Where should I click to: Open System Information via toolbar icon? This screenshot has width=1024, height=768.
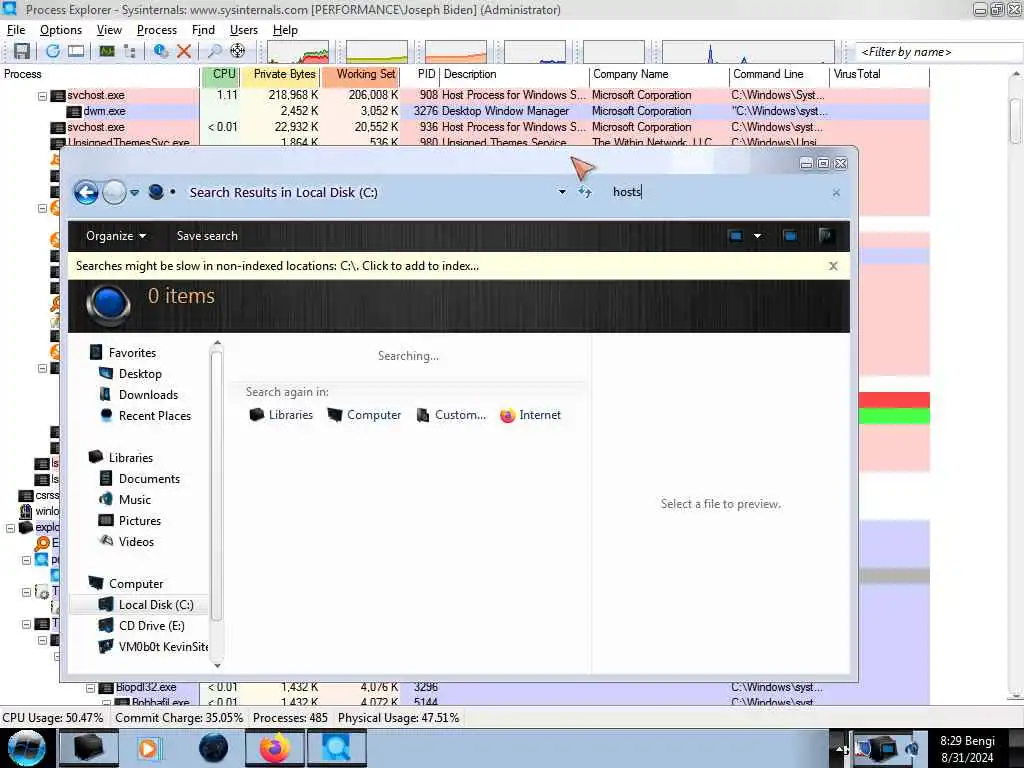pyautogui.click(x=106, y=51)
